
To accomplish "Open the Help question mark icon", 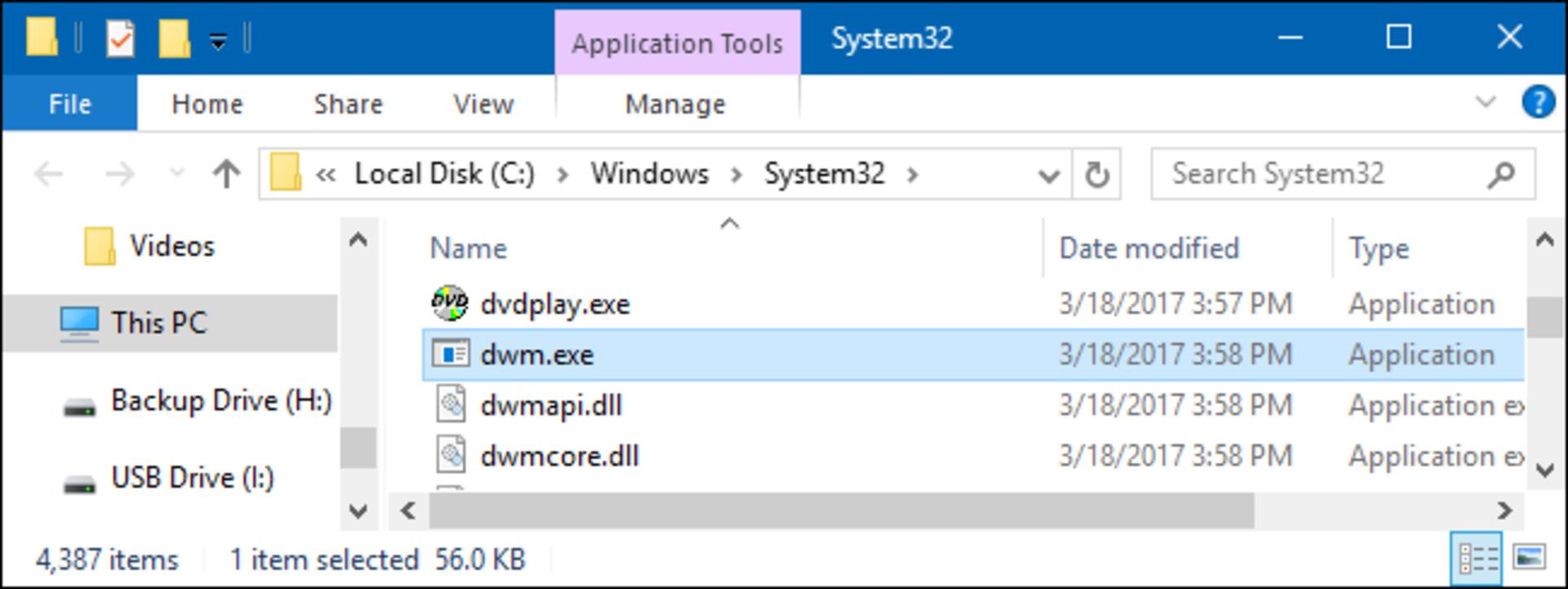I will tap(1538, 104).
